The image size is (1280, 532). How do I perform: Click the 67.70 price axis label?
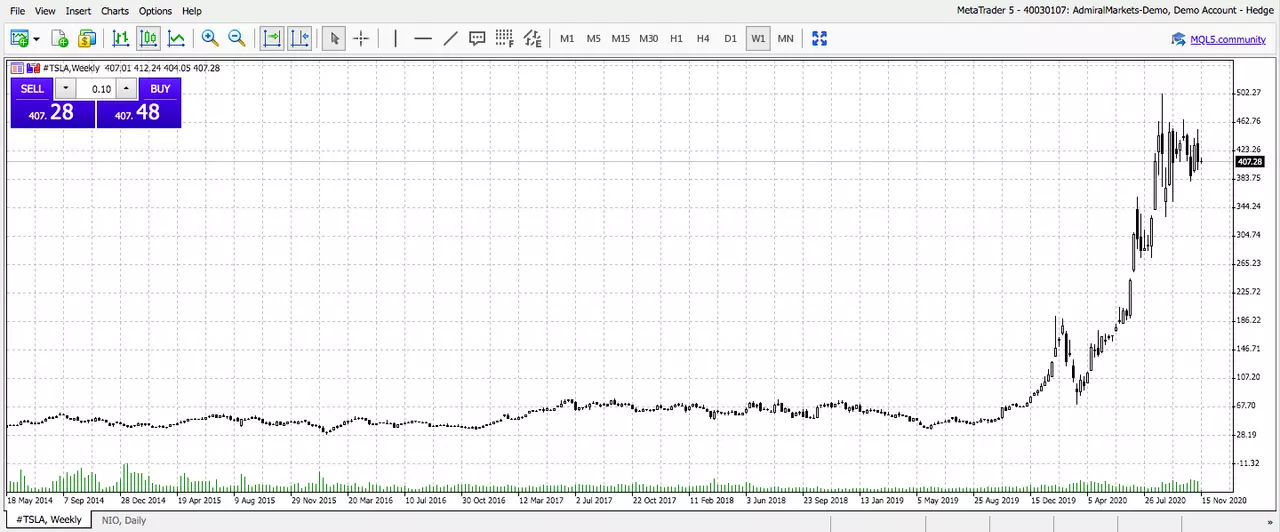point(1247,406)
